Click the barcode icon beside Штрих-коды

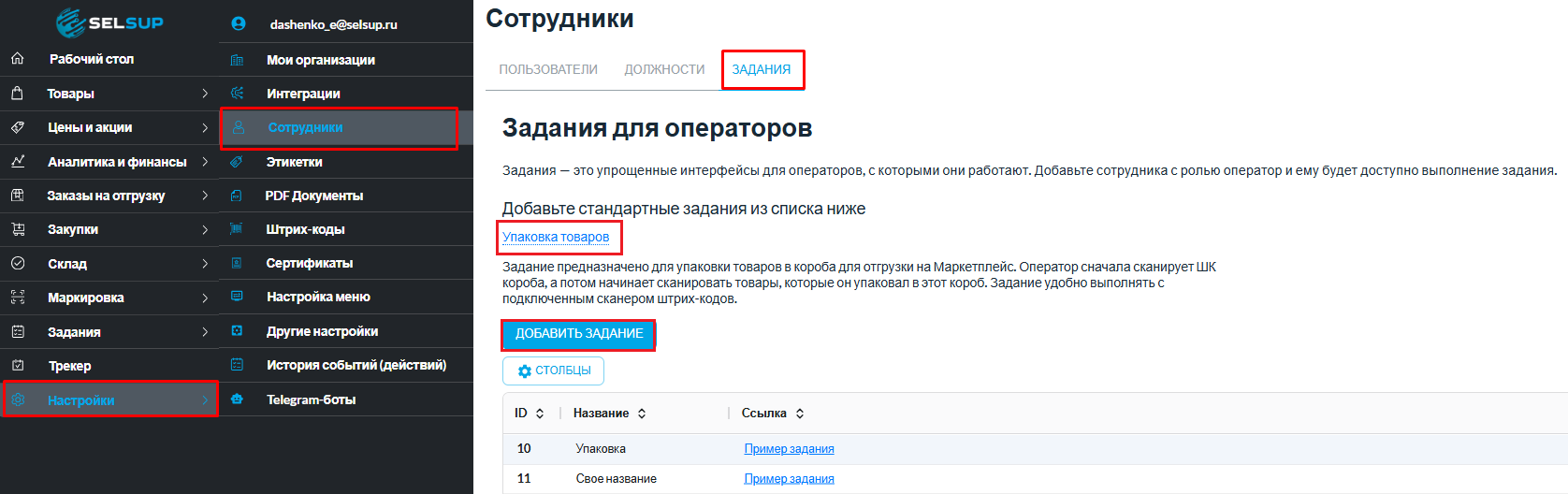[238, 229]
